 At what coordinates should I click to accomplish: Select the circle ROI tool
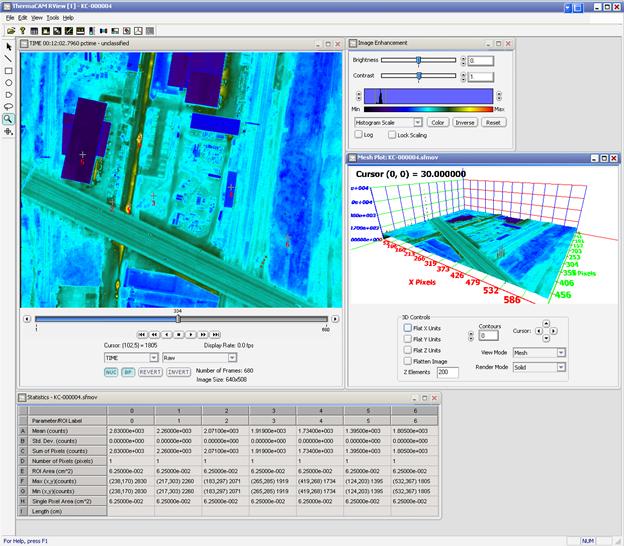pyautogui.click(x=8, y=83)
